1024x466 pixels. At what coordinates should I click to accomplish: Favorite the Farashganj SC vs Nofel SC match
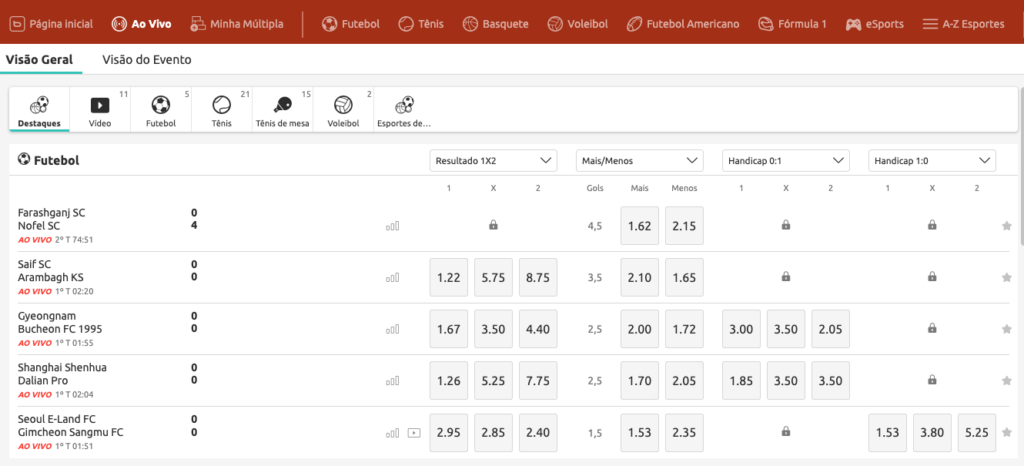[1007, 226]
